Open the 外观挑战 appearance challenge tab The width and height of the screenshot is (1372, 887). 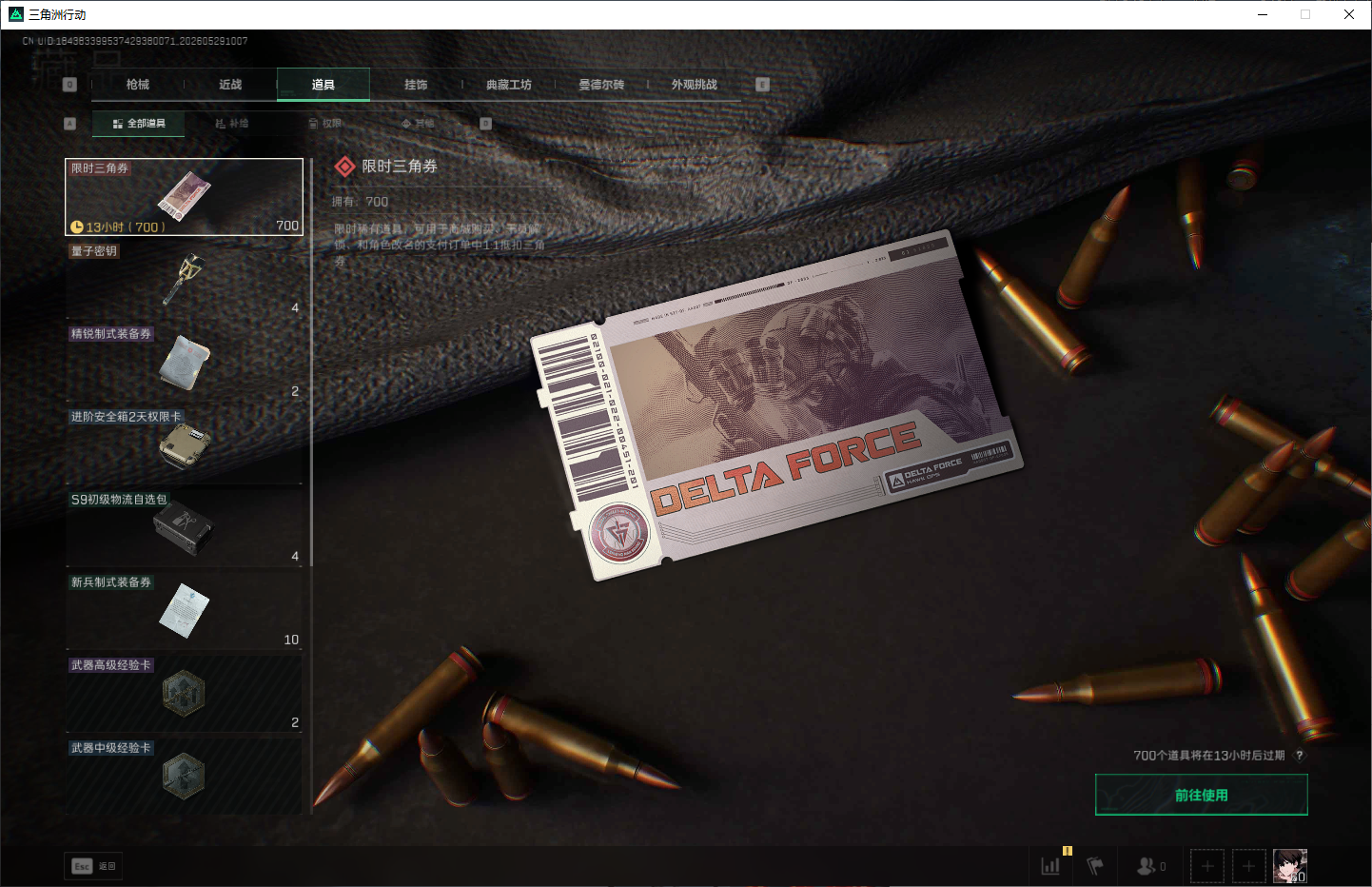(695, 85)
